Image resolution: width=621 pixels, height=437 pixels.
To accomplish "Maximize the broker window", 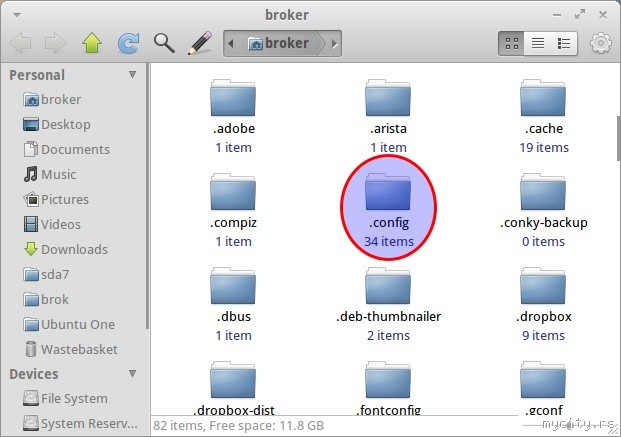I will [580, 15].
